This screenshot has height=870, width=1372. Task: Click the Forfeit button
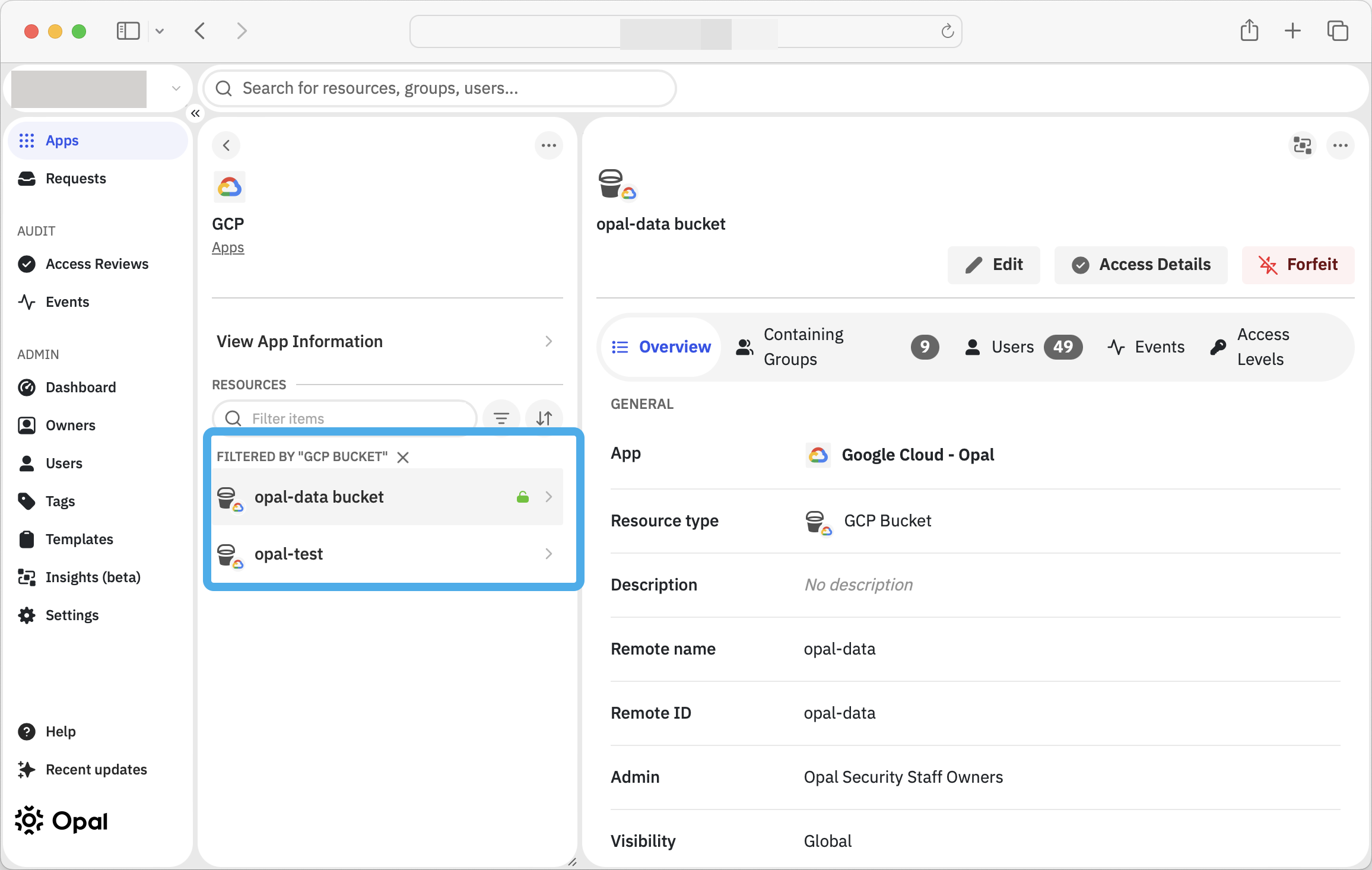point(1298,265)
